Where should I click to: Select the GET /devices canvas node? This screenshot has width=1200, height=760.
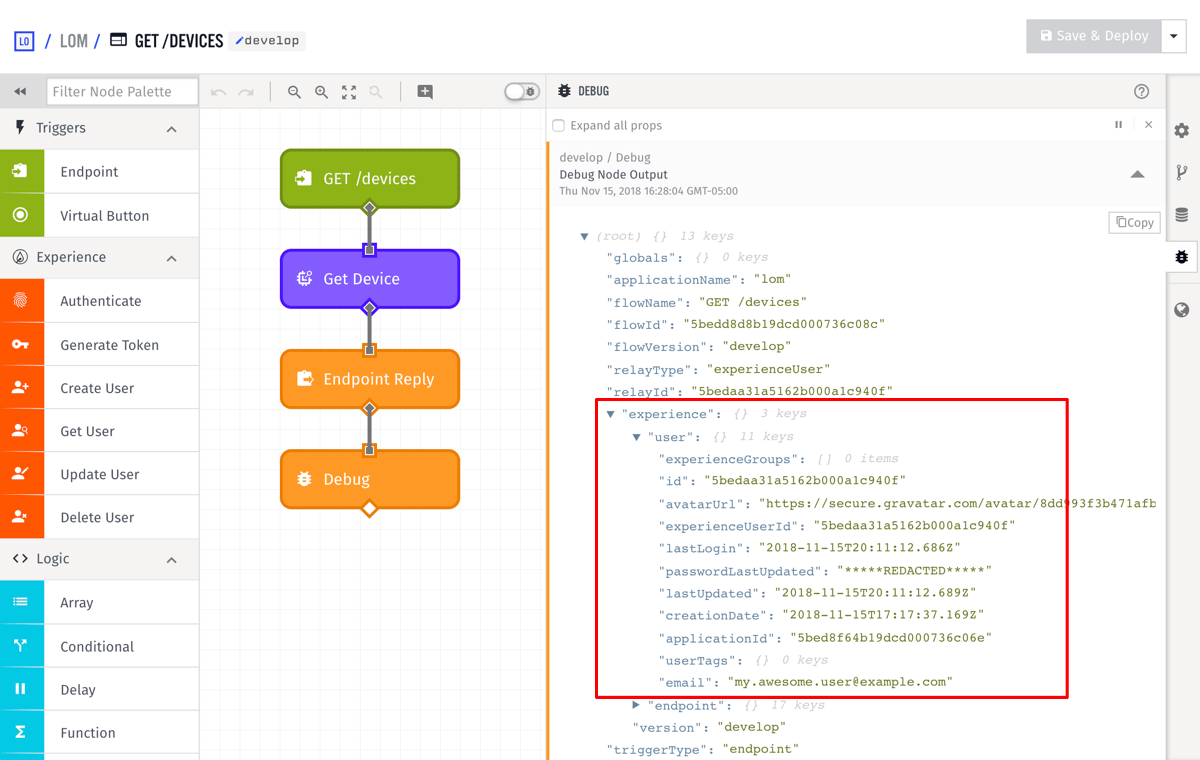click(x=370, y=179)
